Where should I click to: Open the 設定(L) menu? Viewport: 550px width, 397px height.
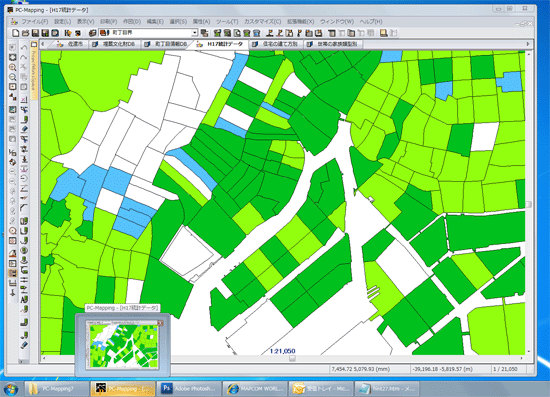(x=63, y=22)
